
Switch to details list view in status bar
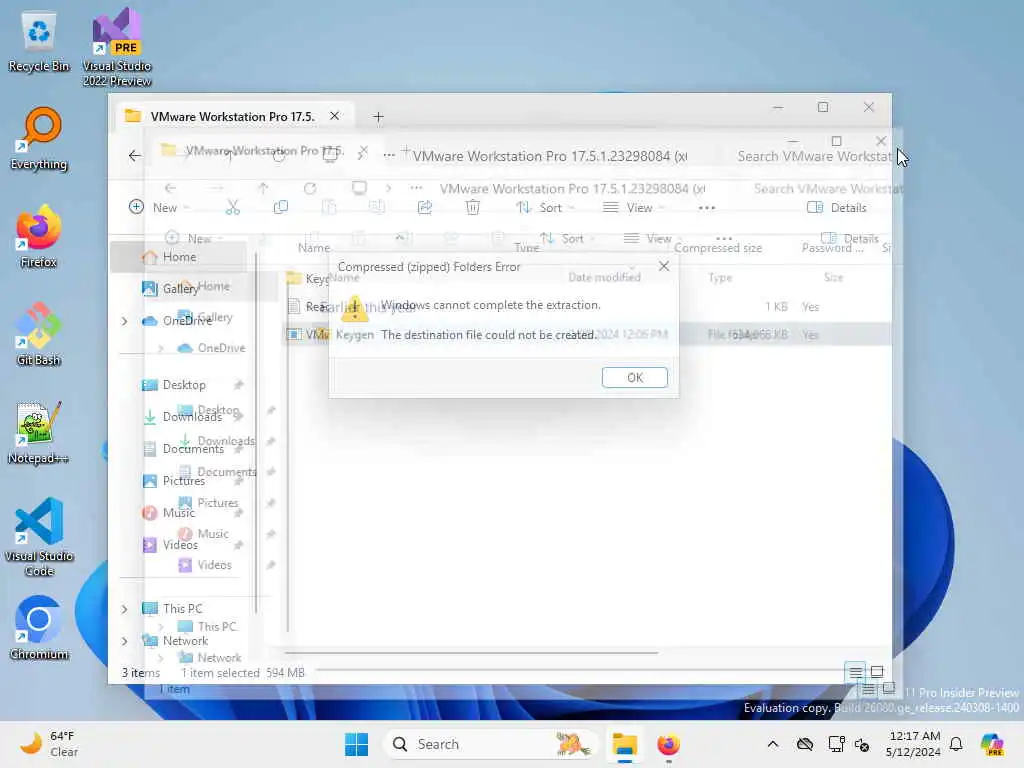tap(855, 671)
